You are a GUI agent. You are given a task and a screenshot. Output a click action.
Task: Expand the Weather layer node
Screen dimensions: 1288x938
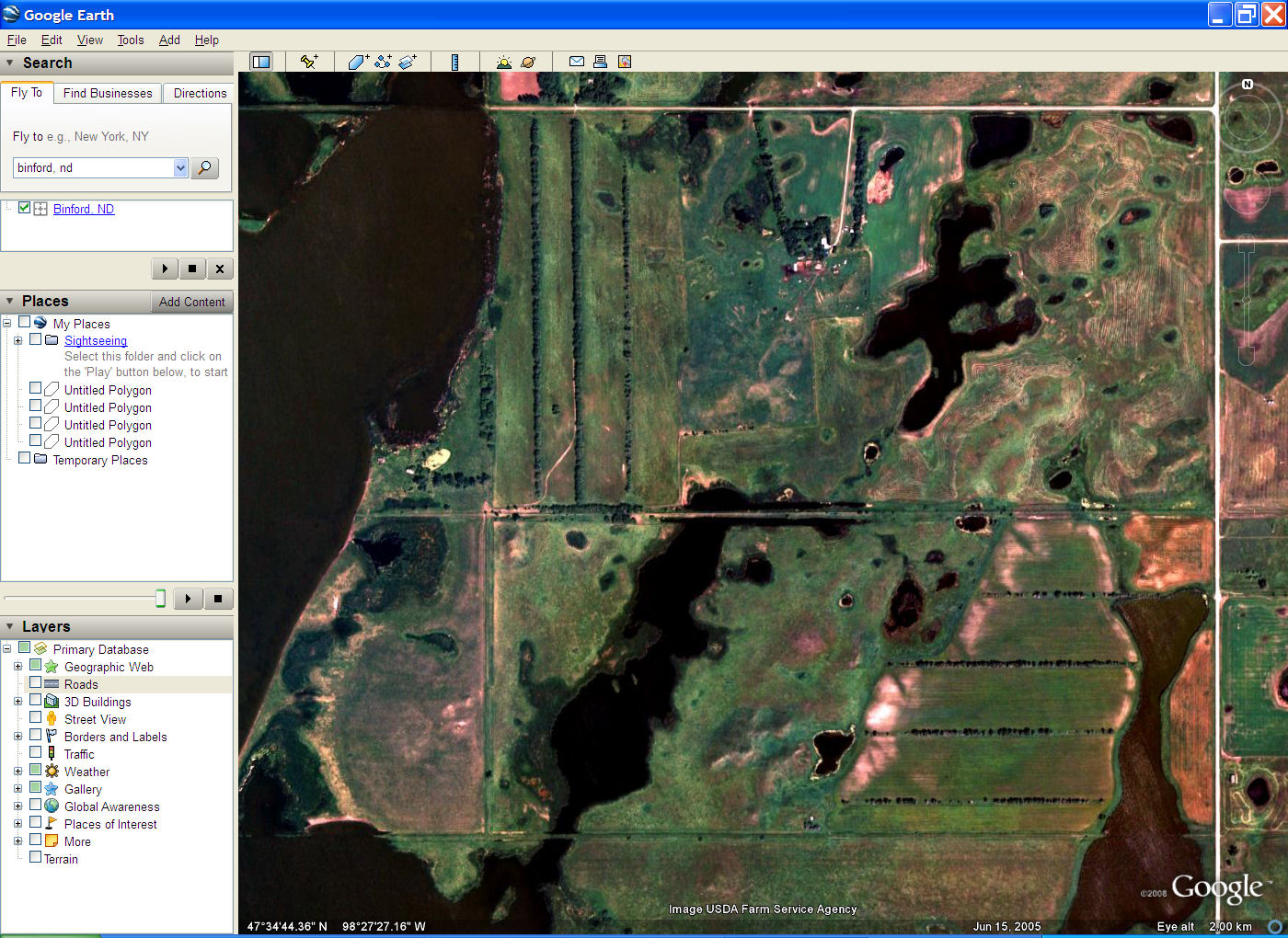tap(17, 772)
